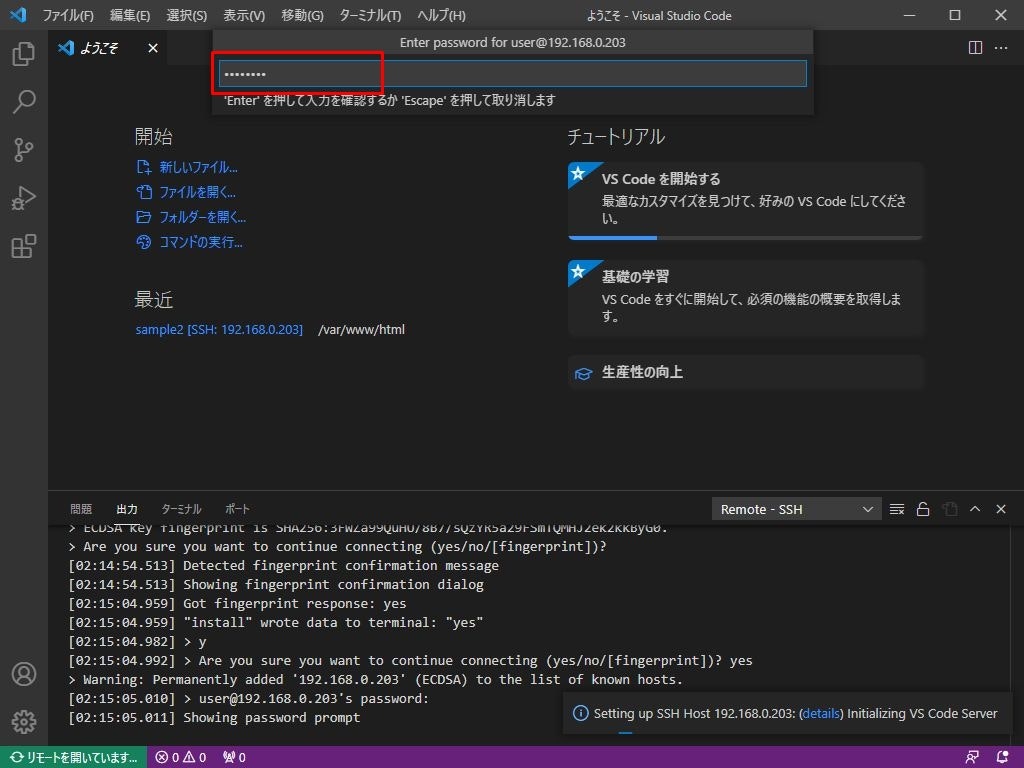Show forwarded ports count in status bar
This screenshot has width=1024, height=768.
coord(234,757)
